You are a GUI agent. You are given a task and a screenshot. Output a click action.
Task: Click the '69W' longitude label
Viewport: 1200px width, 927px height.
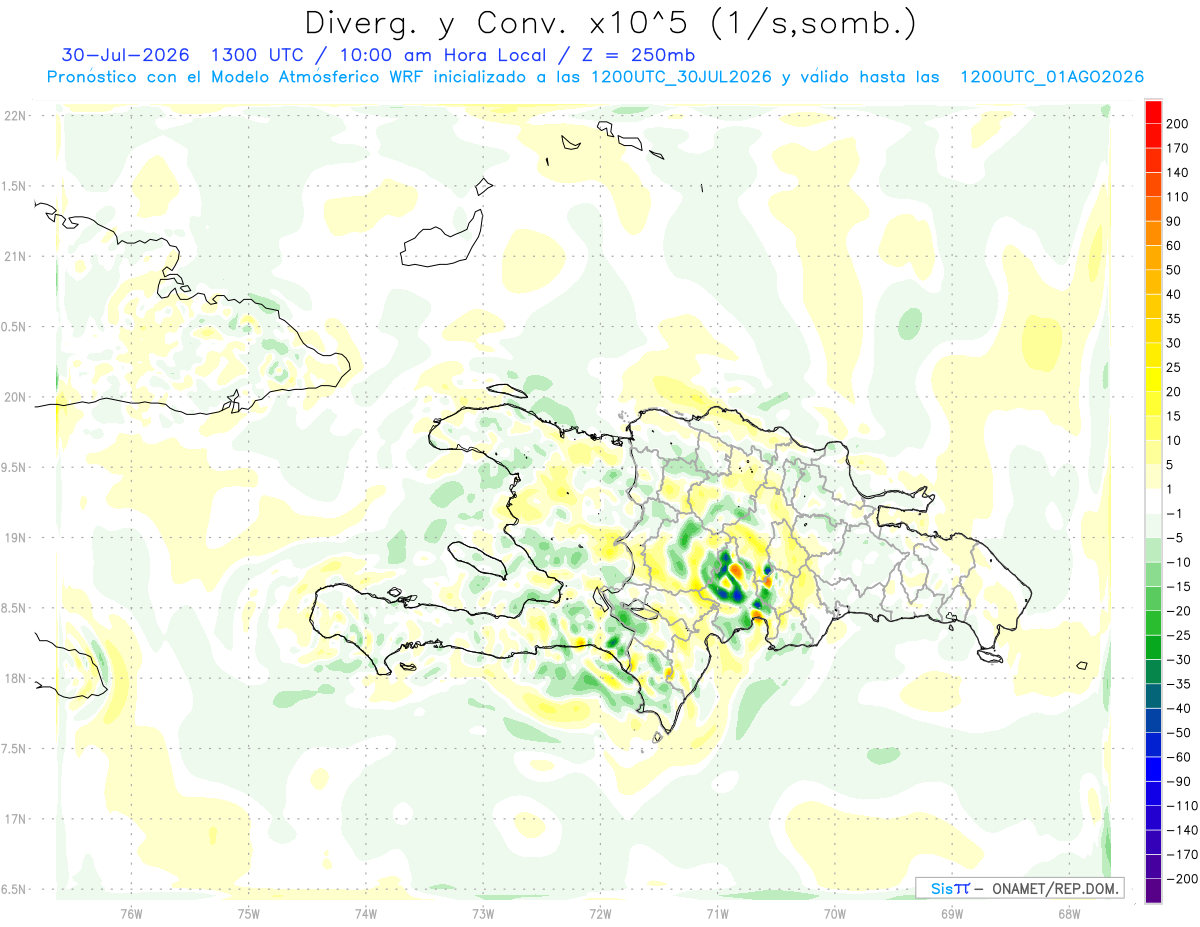(x=951, y=913)
